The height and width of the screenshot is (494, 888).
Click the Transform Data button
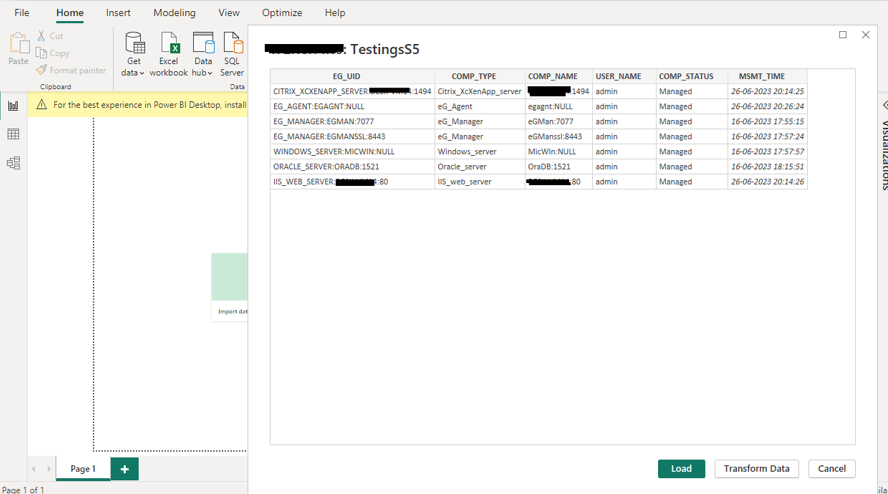coord(756,469)
